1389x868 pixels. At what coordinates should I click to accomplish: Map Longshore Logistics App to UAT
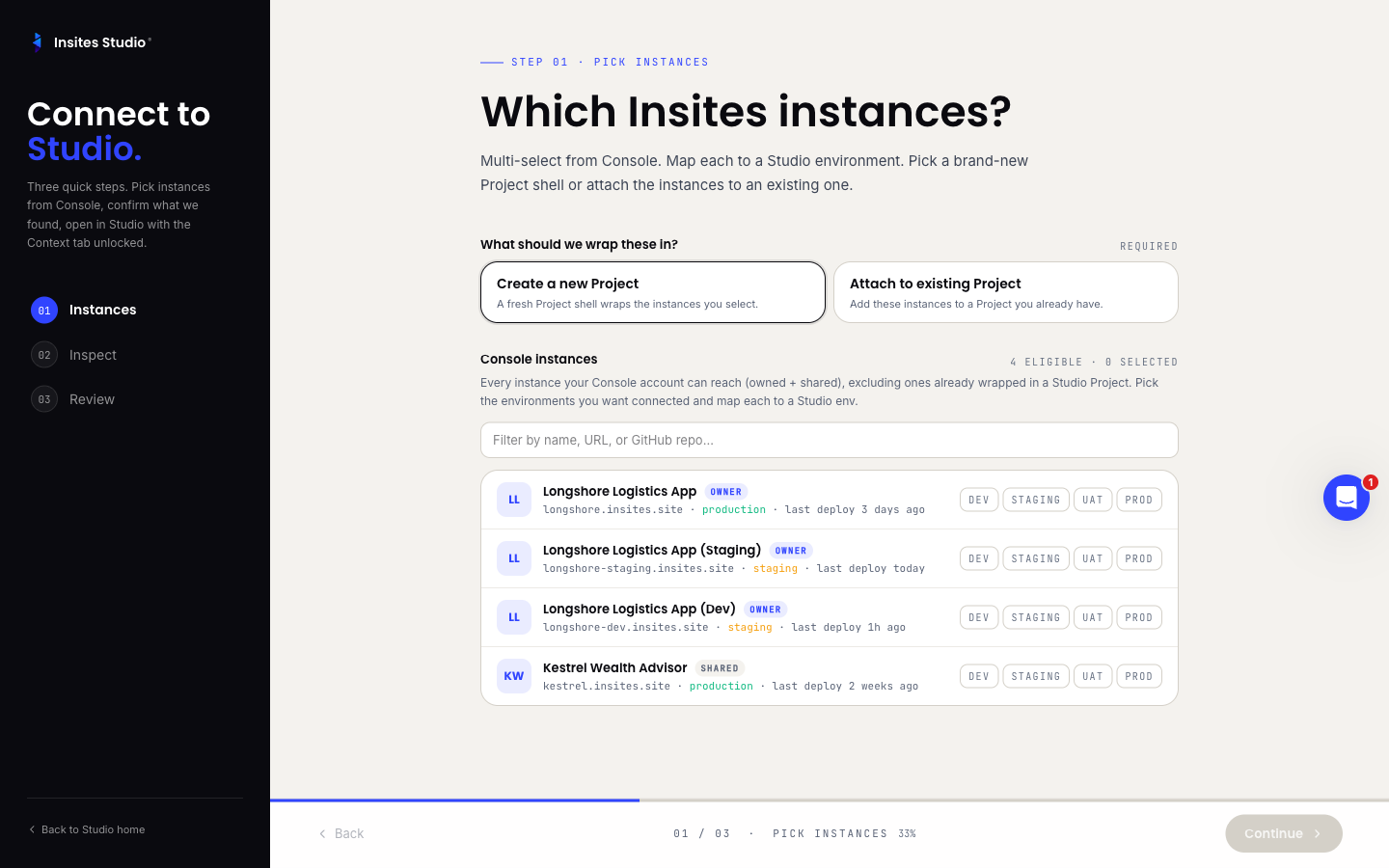[x=1093, y=500]
